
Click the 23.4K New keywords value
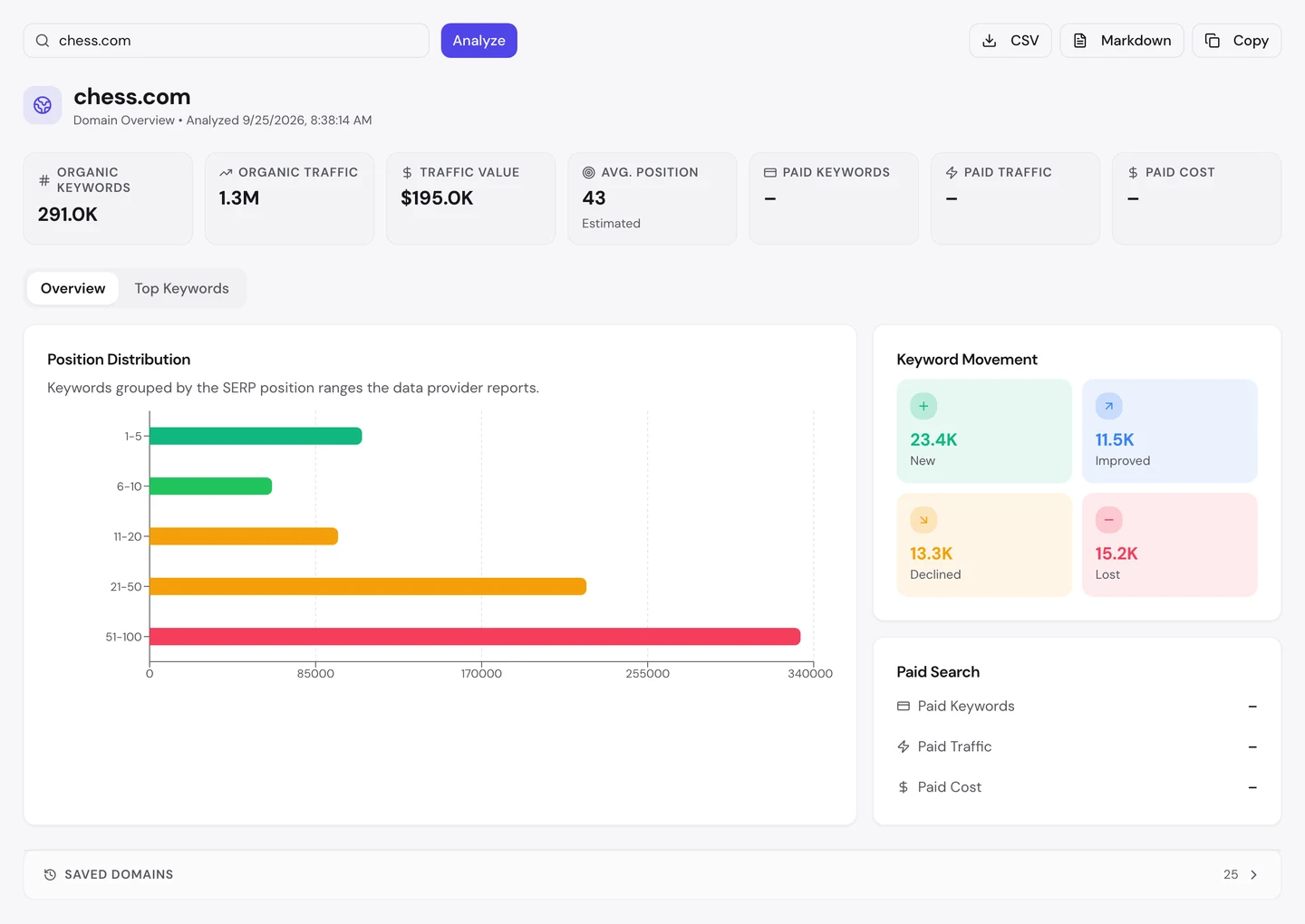(x=933, y=439)
